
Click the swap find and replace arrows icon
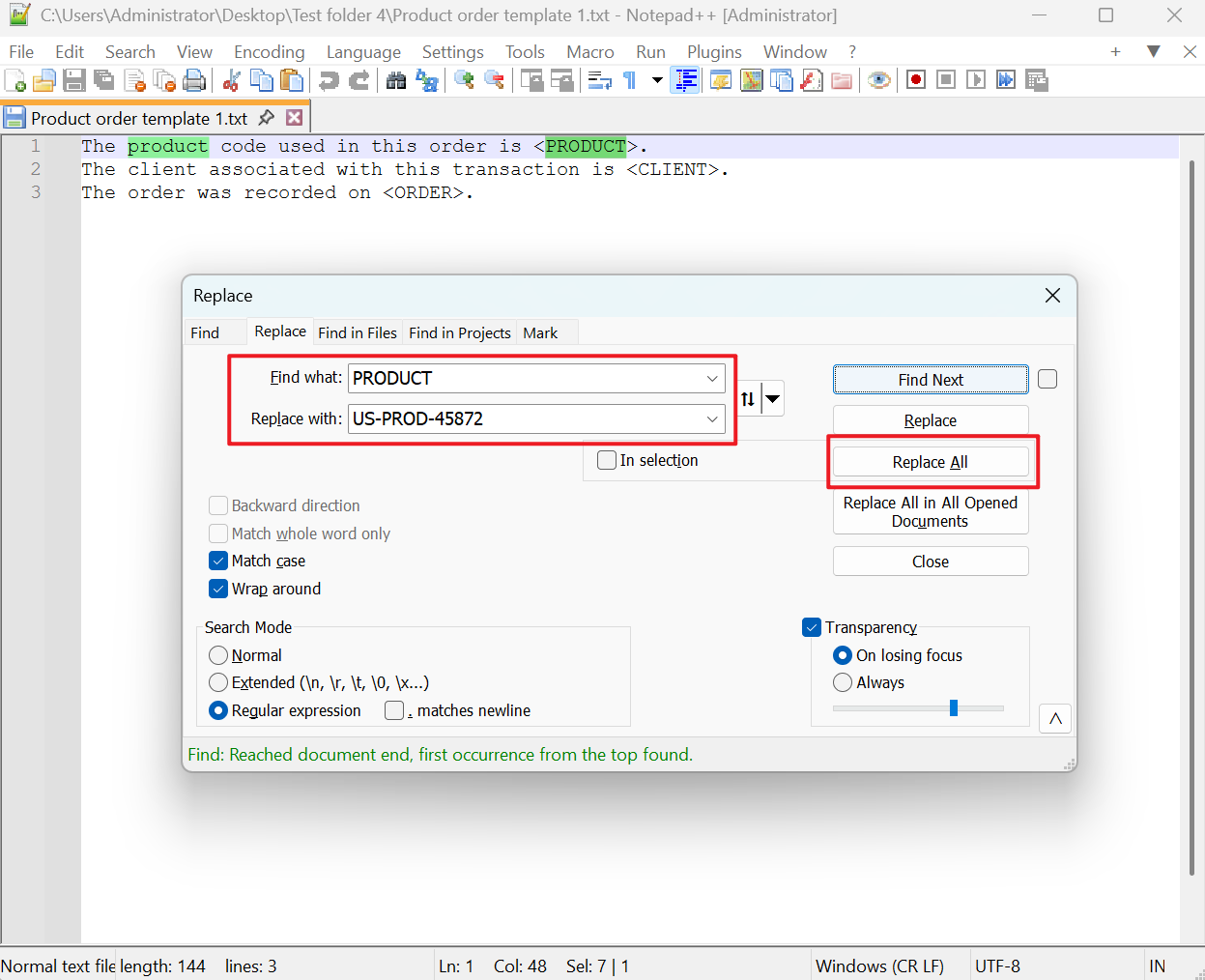click(x=748, y=398)
